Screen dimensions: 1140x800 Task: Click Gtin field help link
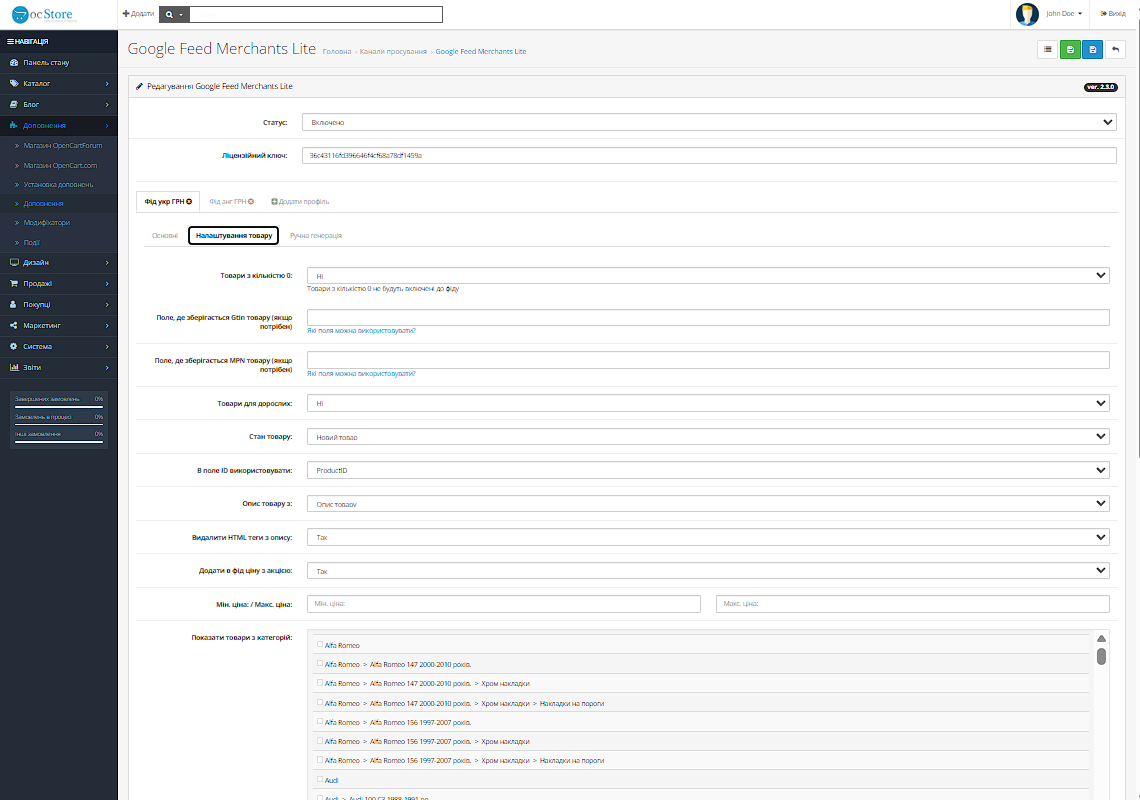tap(361, 330)
